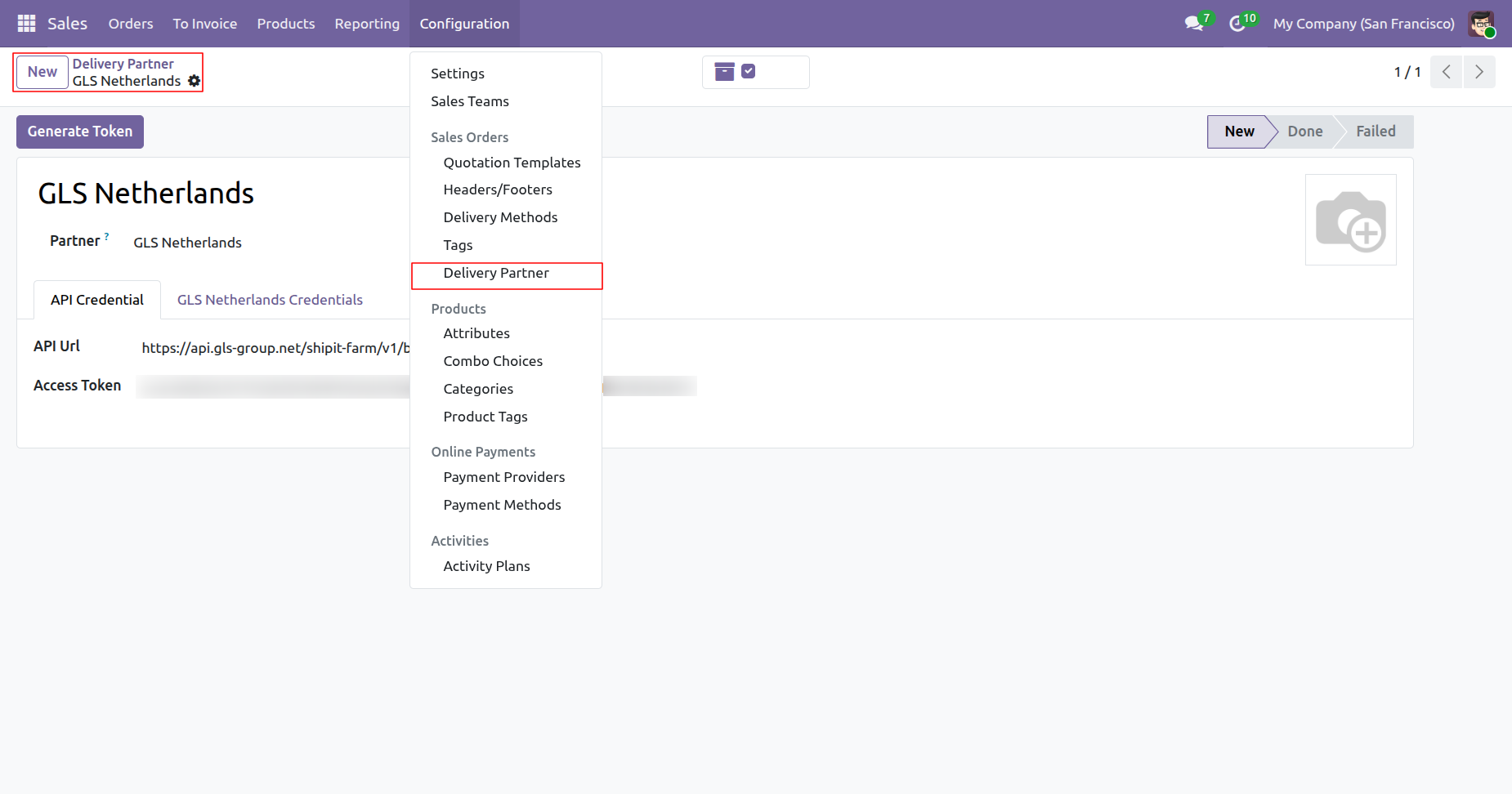The image size is (1512, 794).
Task: Open the apps grid menu icon
Action: coord(26,24)
